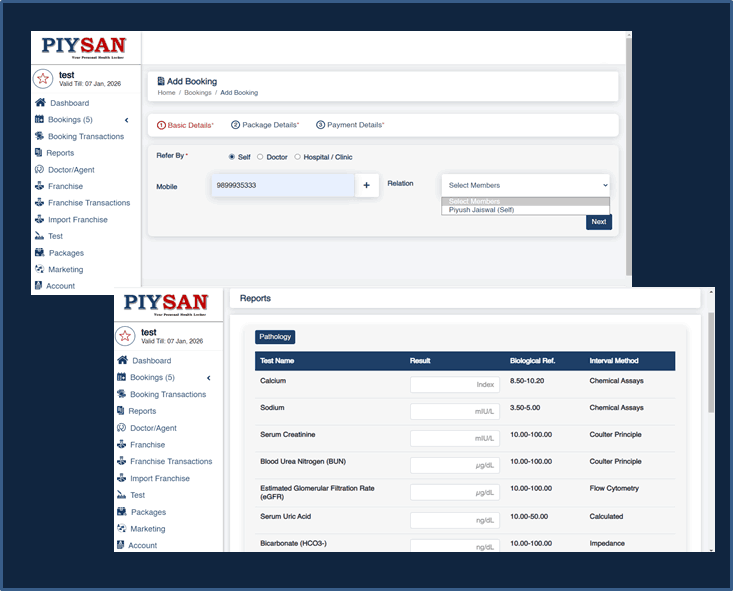Click Dashboard home icon in Add Booking window

(40, 102)
